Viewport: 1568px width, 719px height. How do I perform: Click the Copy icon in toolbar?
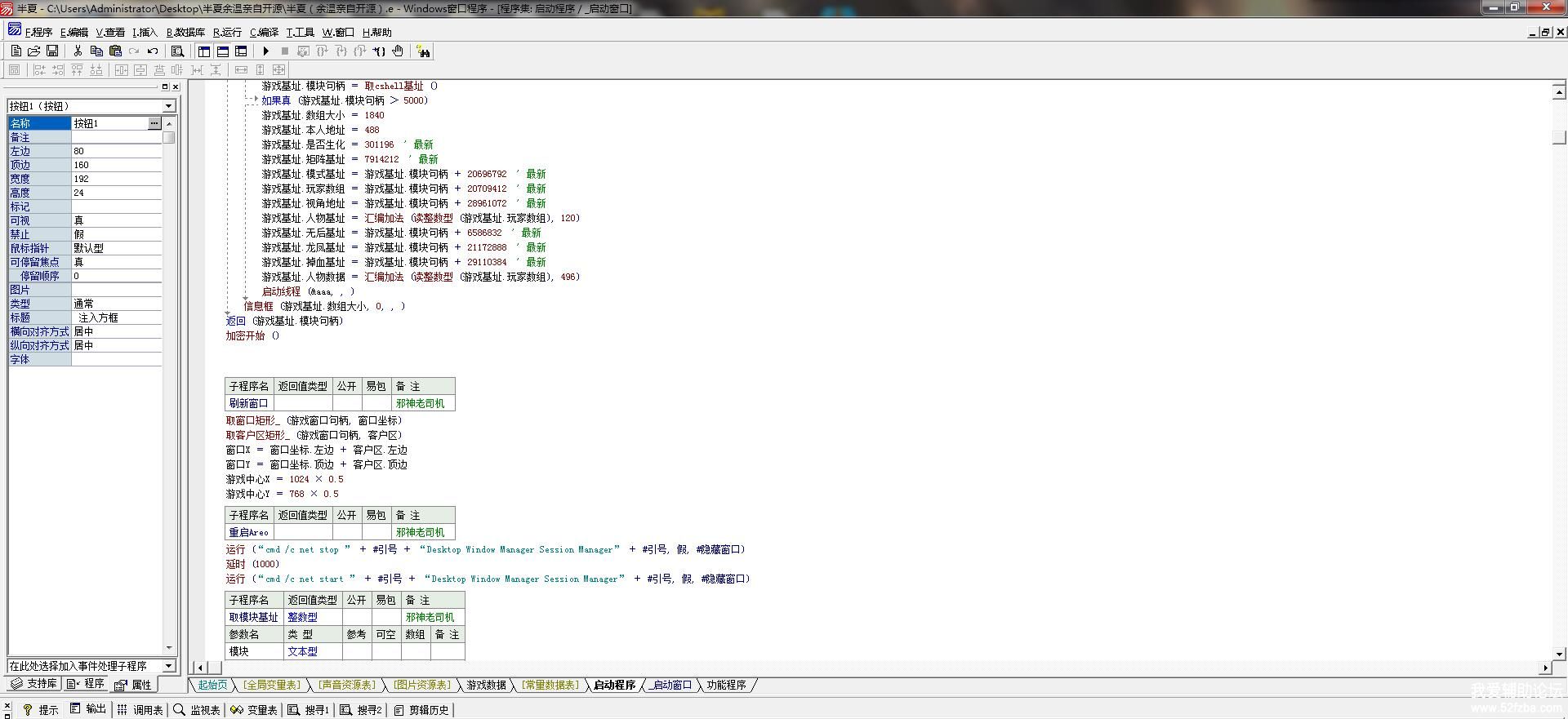(96, 51)
